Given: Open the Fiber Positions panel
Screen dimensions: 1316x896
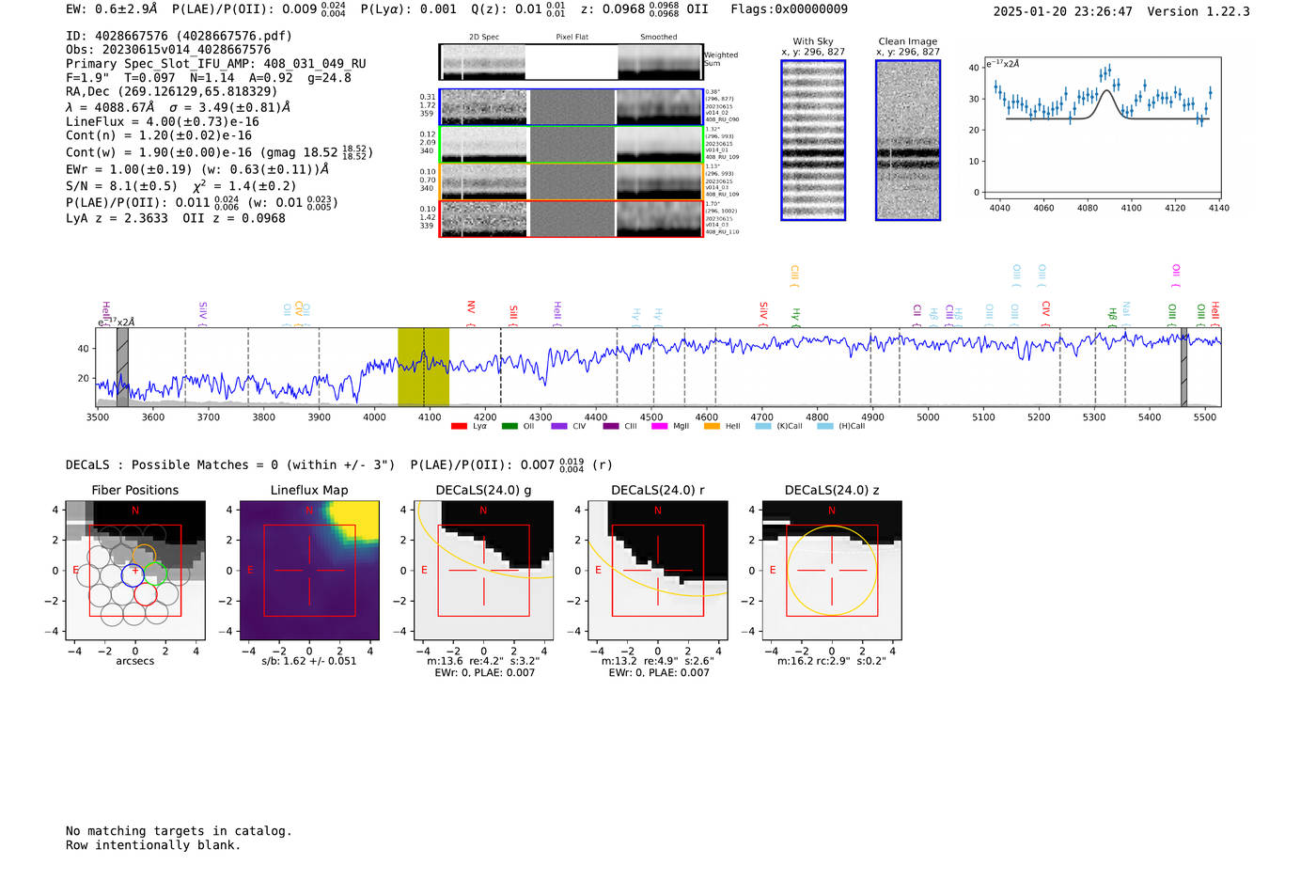Looking at the screenshot, I should (x=135, y=571).
